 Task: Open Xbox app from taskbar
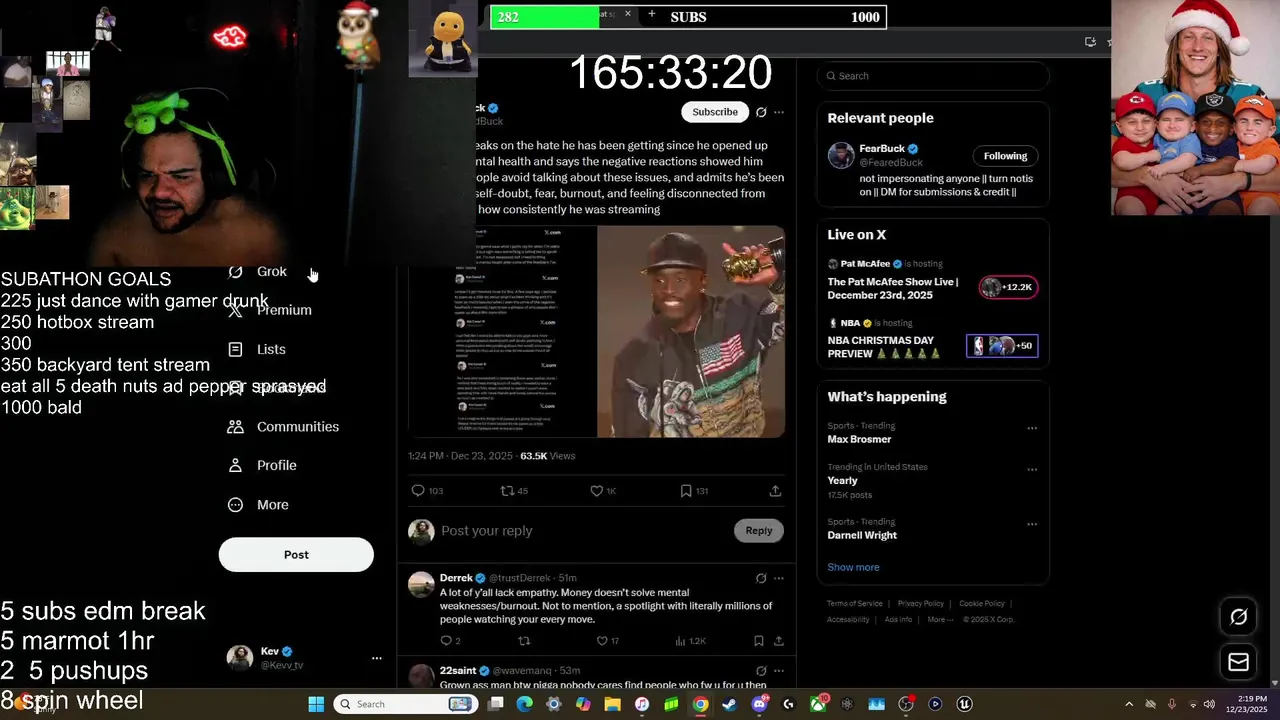tap(817, 704)
